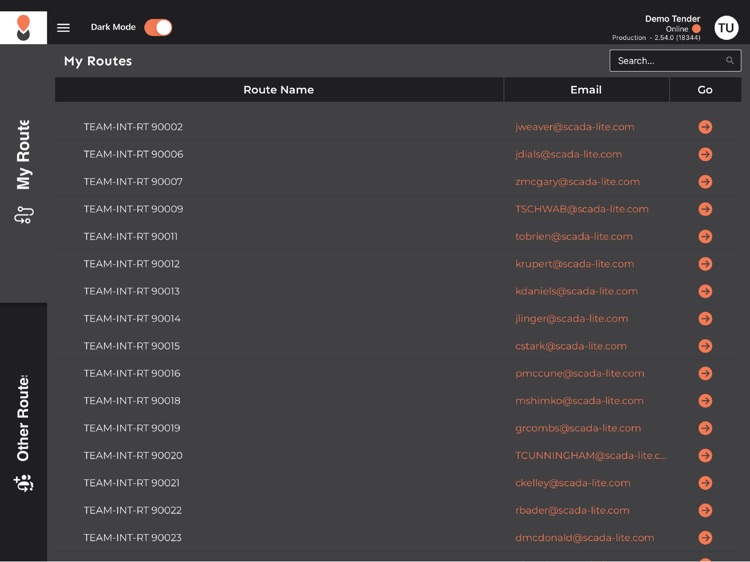The width and height of the screenshot is (750, 562).
Task: Open the TU user avatar menu
Action: [x=726, y=28]
